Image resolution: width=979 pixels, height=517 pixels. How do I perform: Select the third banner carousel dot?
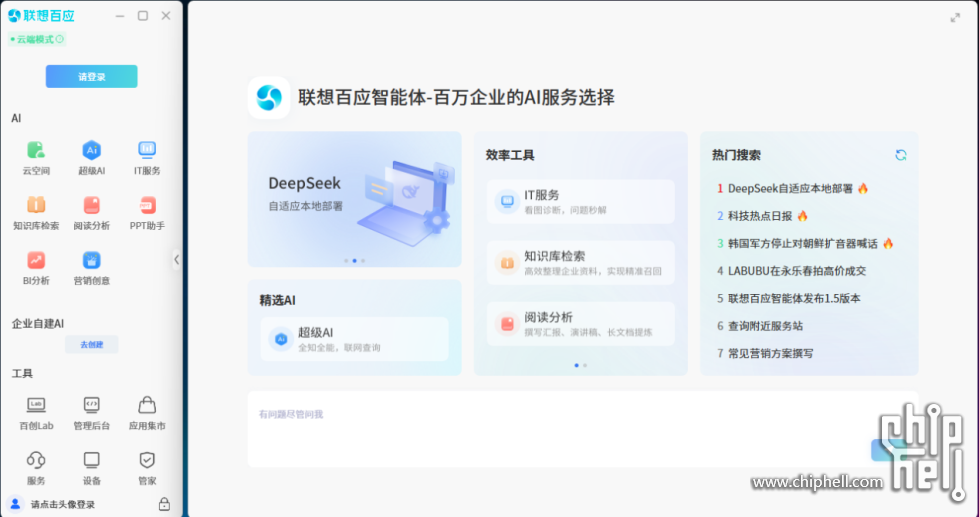[x=363, y=260]
